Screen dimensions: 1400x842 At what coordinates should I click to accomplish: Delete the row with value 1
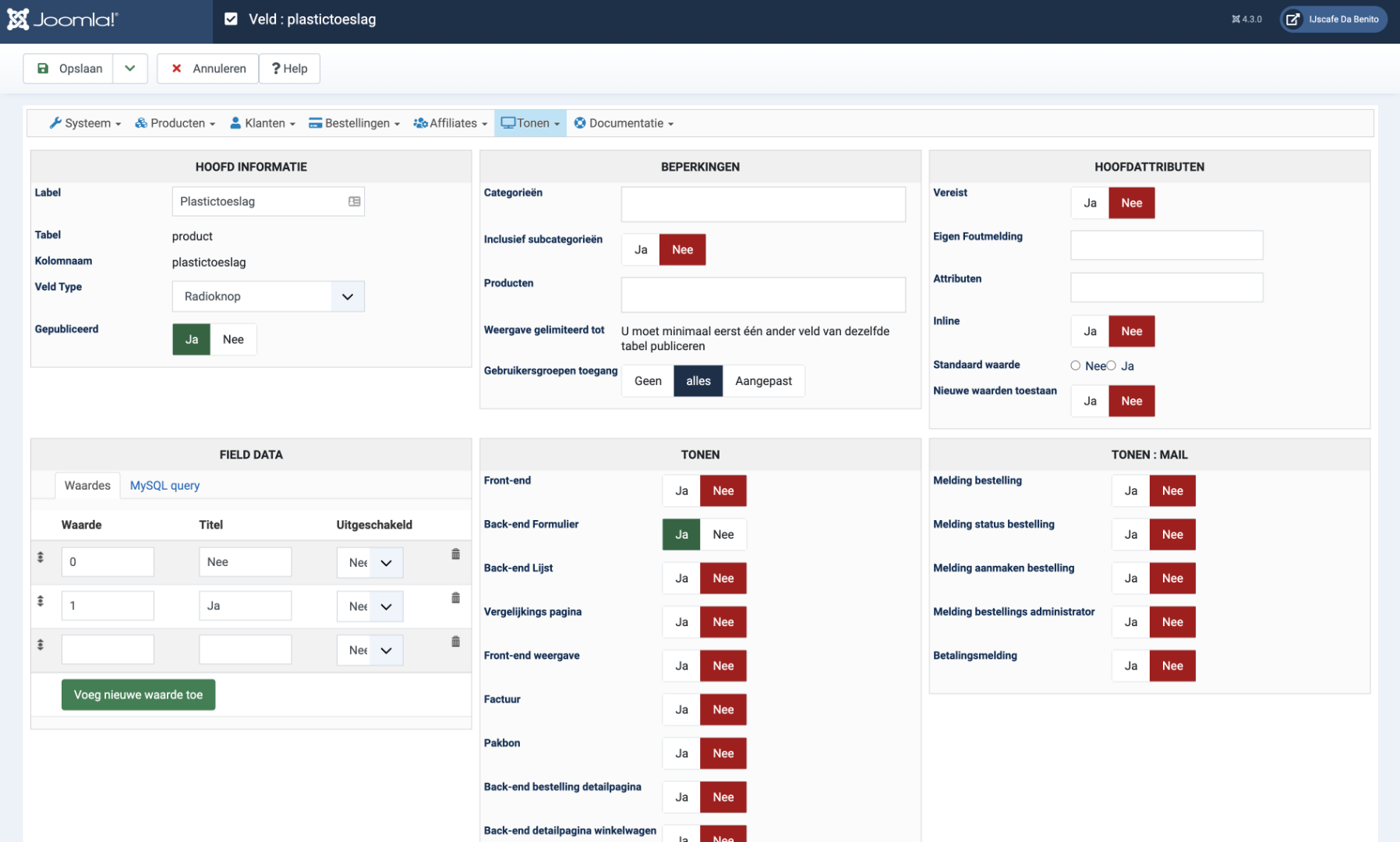click(x=456, y=598)
